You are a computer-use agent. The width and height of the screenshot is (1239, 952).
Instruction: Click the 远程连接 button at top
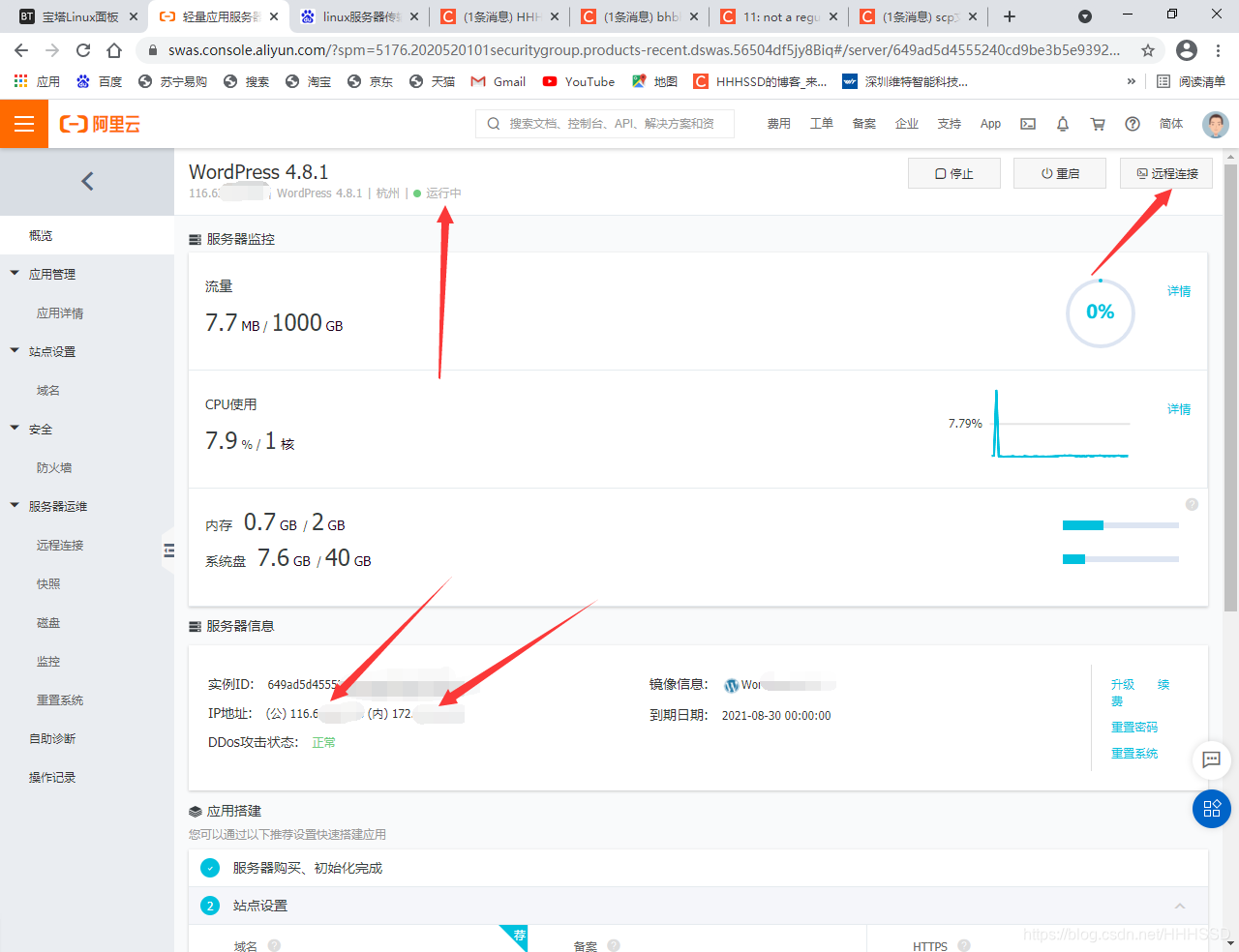1166,173
